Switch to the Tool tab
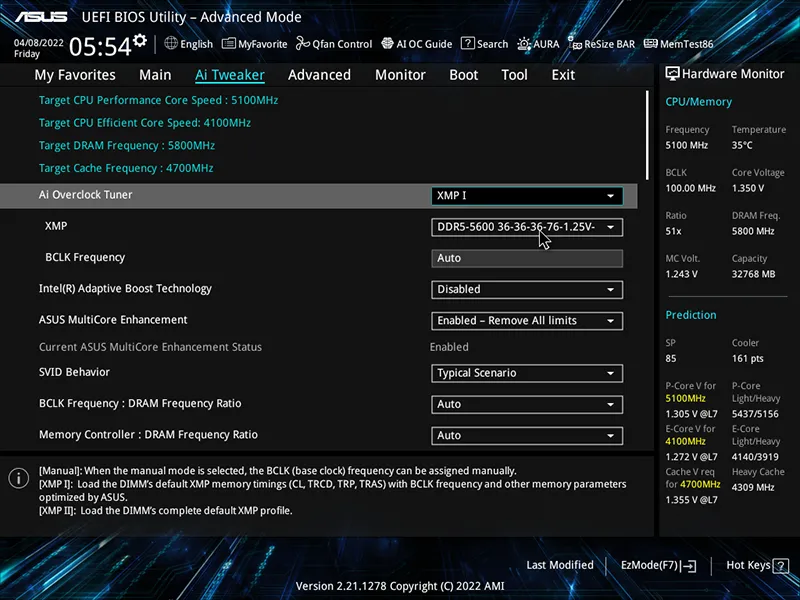The height and width of the screenshot is (600, 800). 514,75
